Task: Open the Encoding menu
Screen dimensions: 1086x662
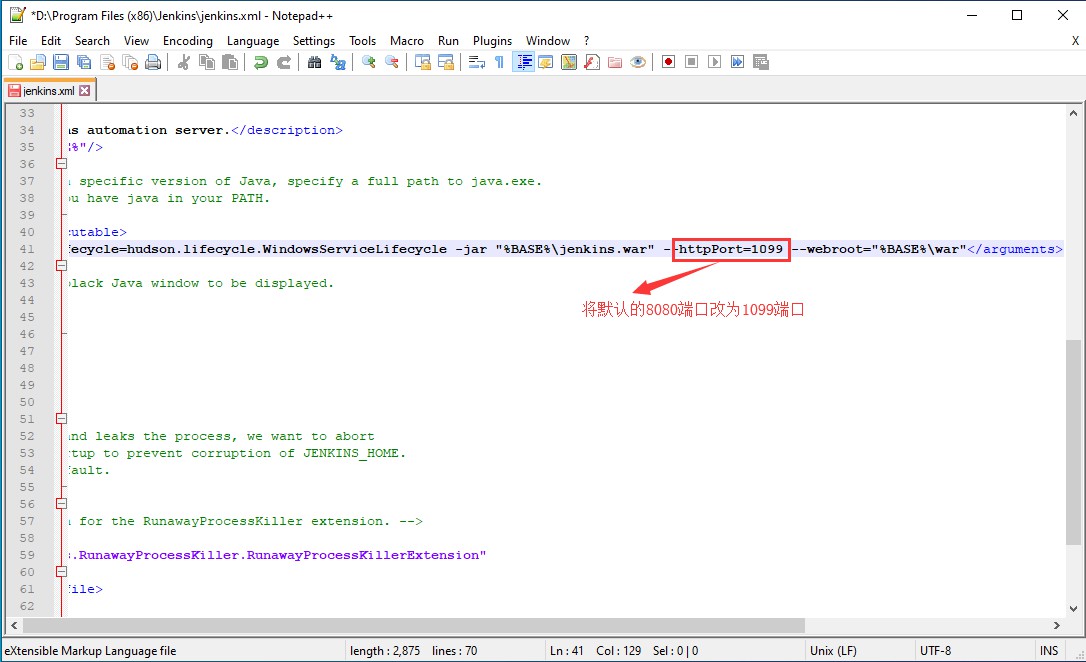Action: pos(188,41)
